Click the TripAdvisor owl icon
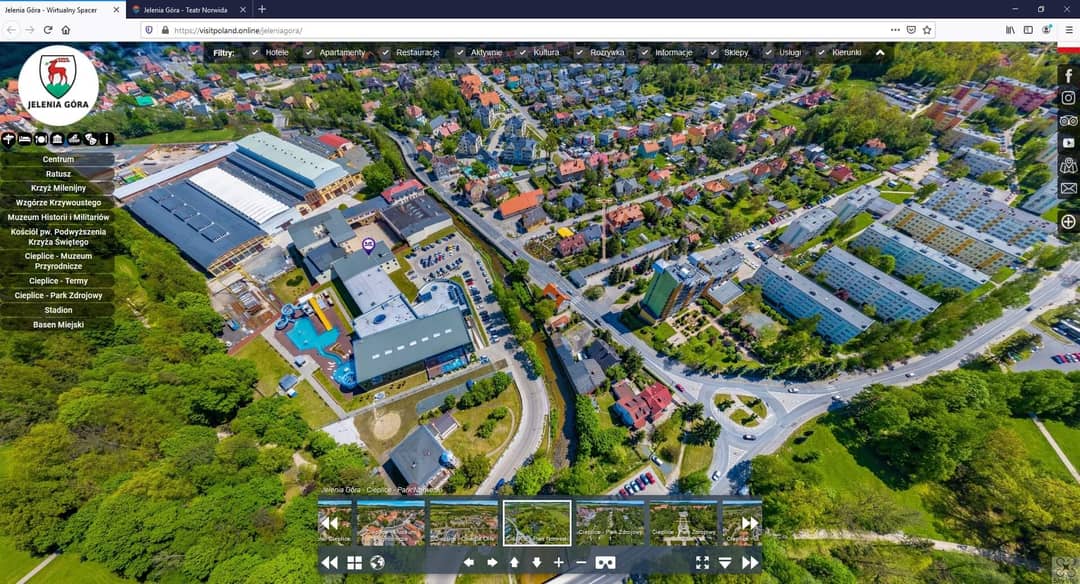1080x584 pixels. 1068,121
